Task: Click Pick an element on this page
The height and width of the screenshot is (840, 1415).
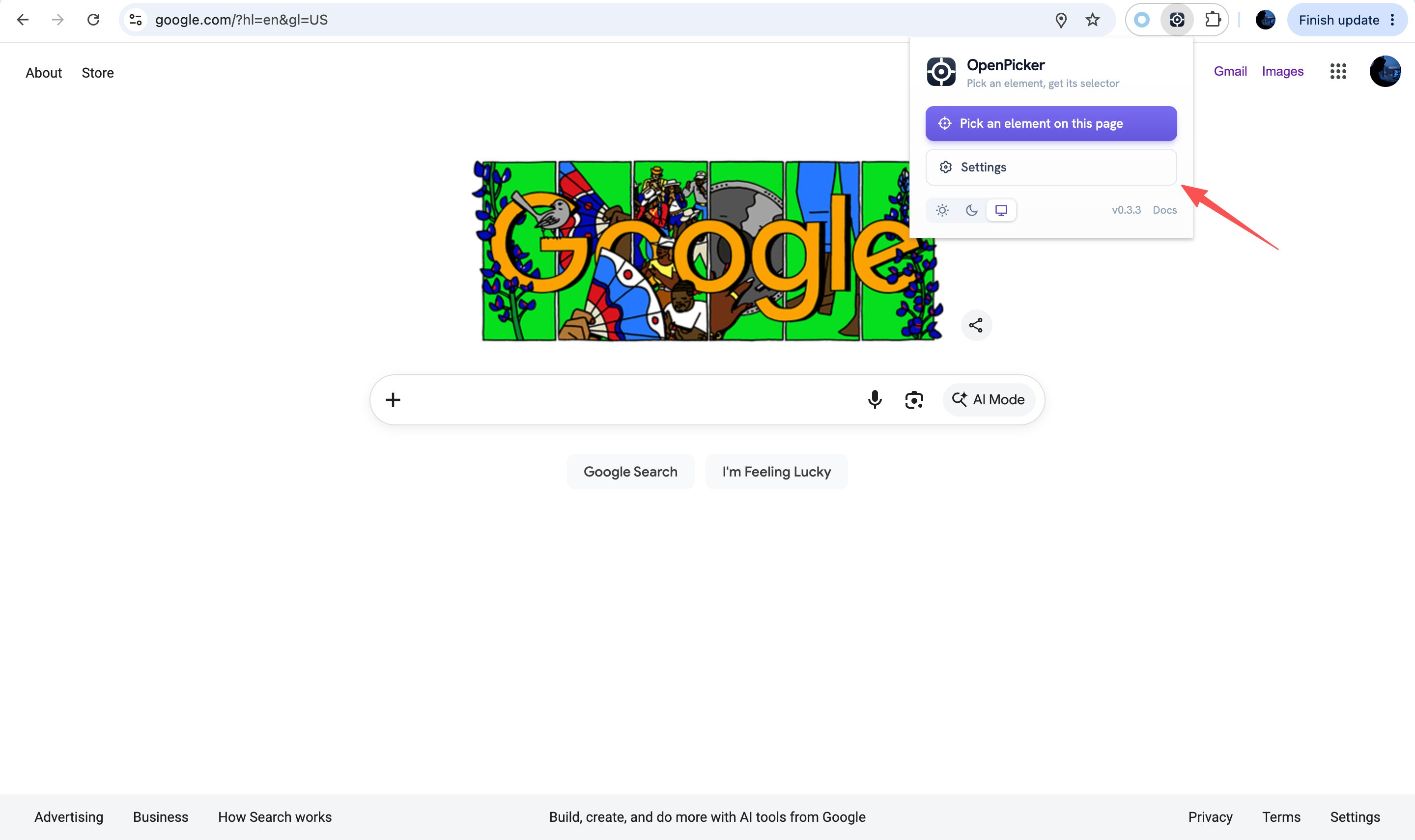Action: pos(1051,123)
